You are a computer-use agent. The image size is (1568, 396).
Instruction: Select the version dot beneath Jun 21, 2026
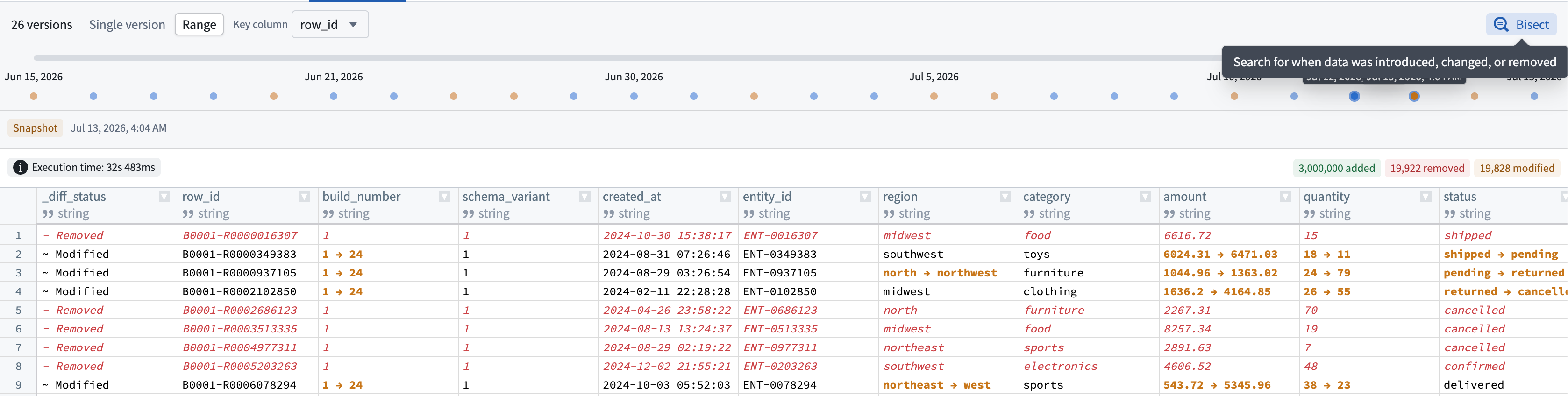[x=334, y=96]
